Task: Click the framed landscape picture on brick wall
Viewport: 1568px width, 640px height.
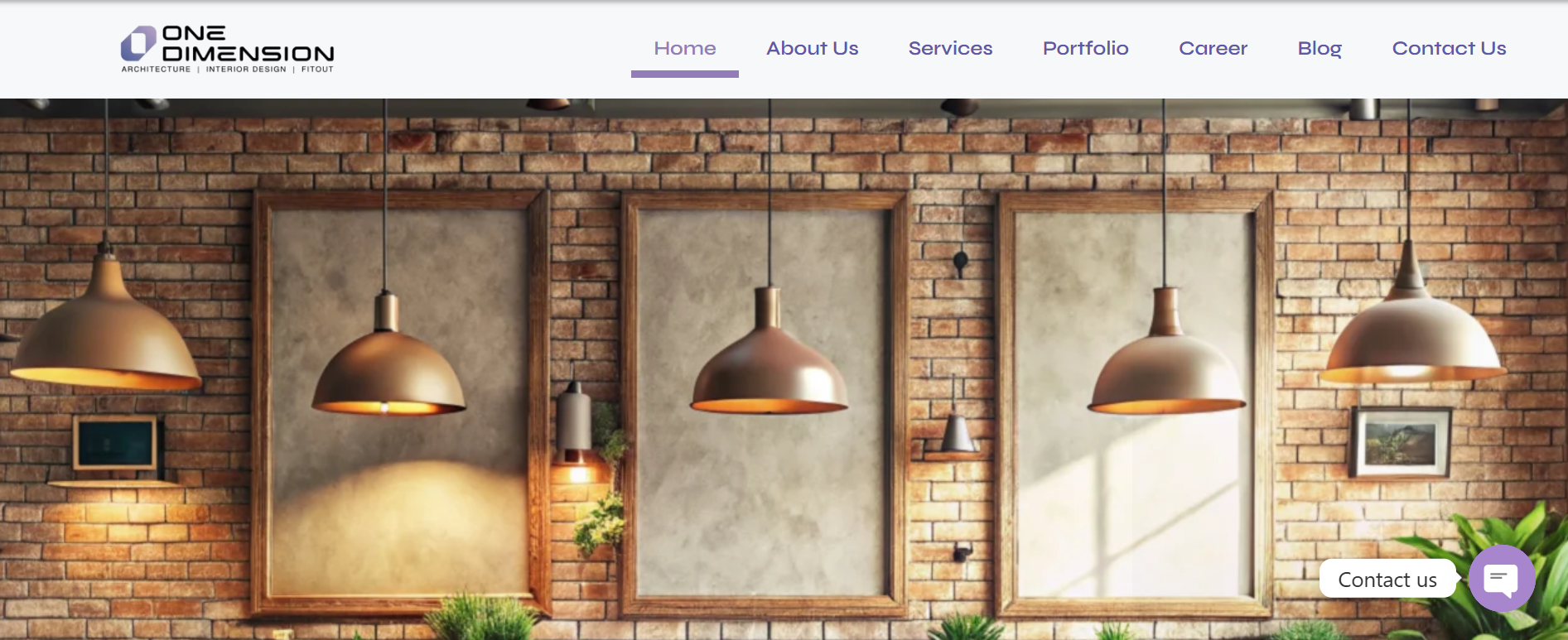Action: 1401,442
